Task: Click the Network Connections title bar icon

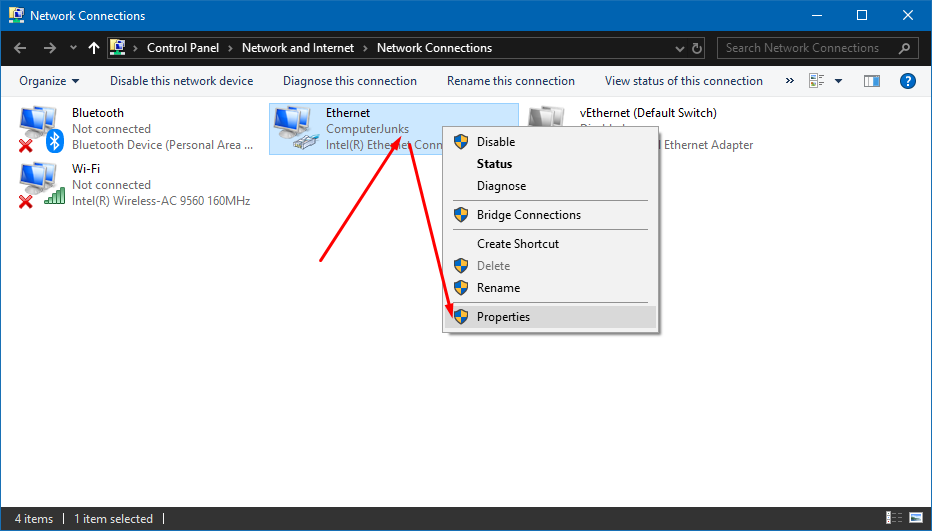Action: (x=16, y=15)
